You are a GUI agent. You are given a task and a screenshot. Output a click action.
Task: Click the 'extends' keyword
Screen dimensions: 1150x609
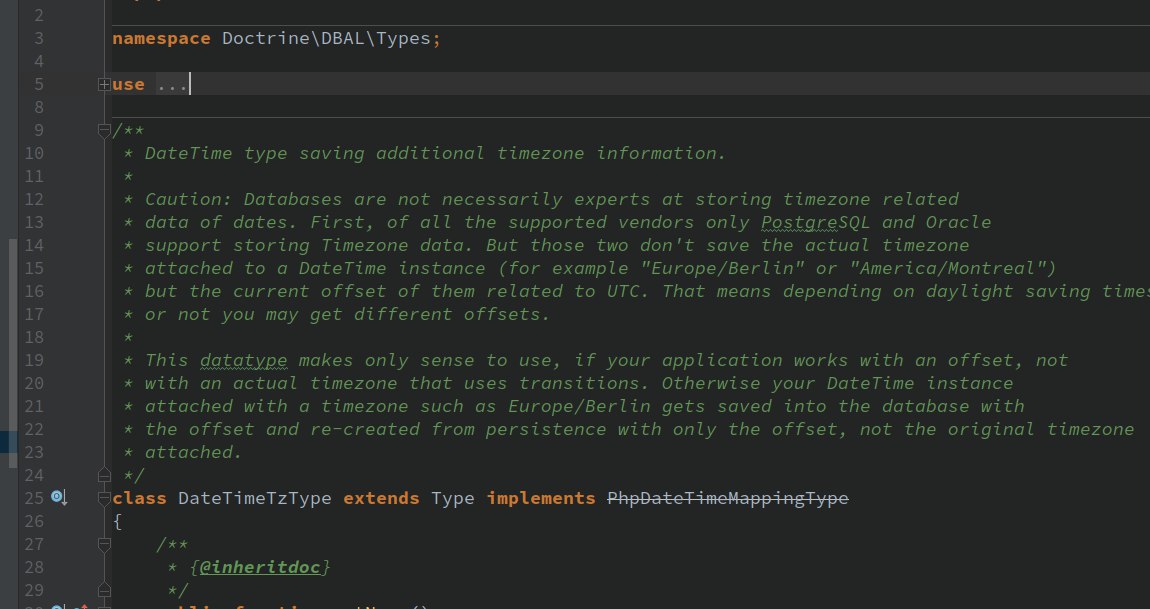381,498
